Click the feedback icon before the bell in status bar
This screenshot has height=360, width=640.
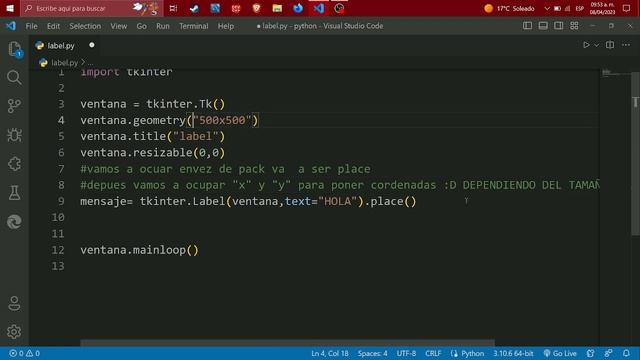[608, 353]
